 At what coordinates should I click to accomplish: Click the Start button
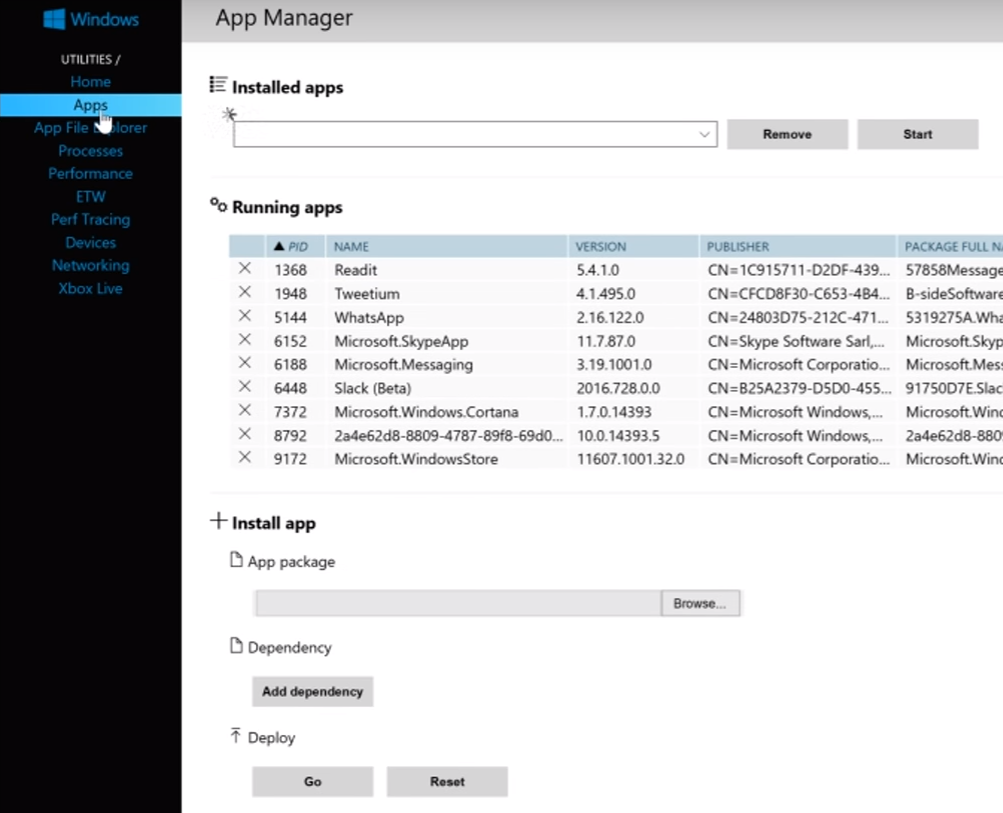tap(917, 134)
